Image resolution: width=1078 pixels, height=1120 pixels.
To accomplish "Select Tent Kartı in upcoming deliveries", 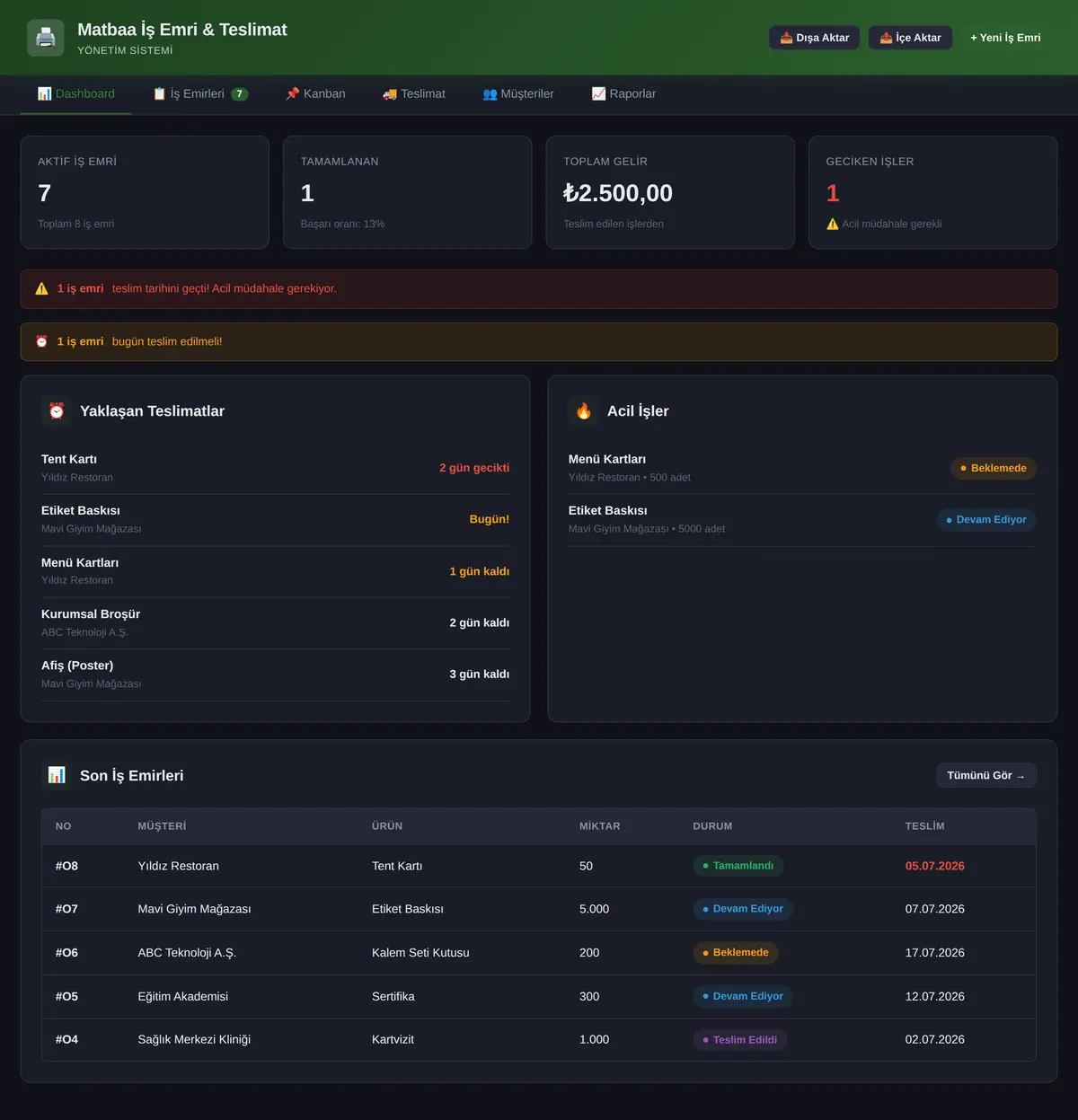I will pyautogui.click(x=275, y=468).
